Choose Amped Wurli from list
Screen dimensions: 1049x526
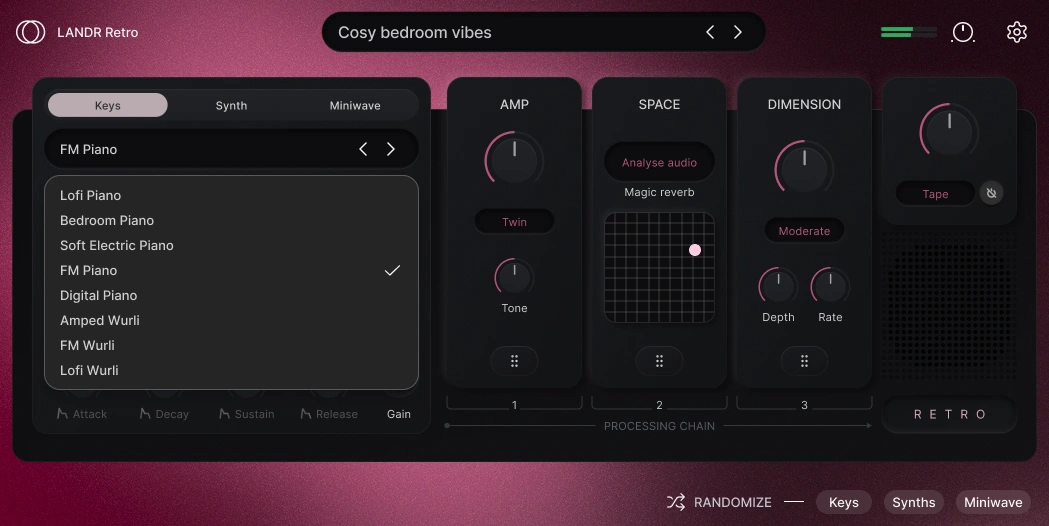coord(231,321)
